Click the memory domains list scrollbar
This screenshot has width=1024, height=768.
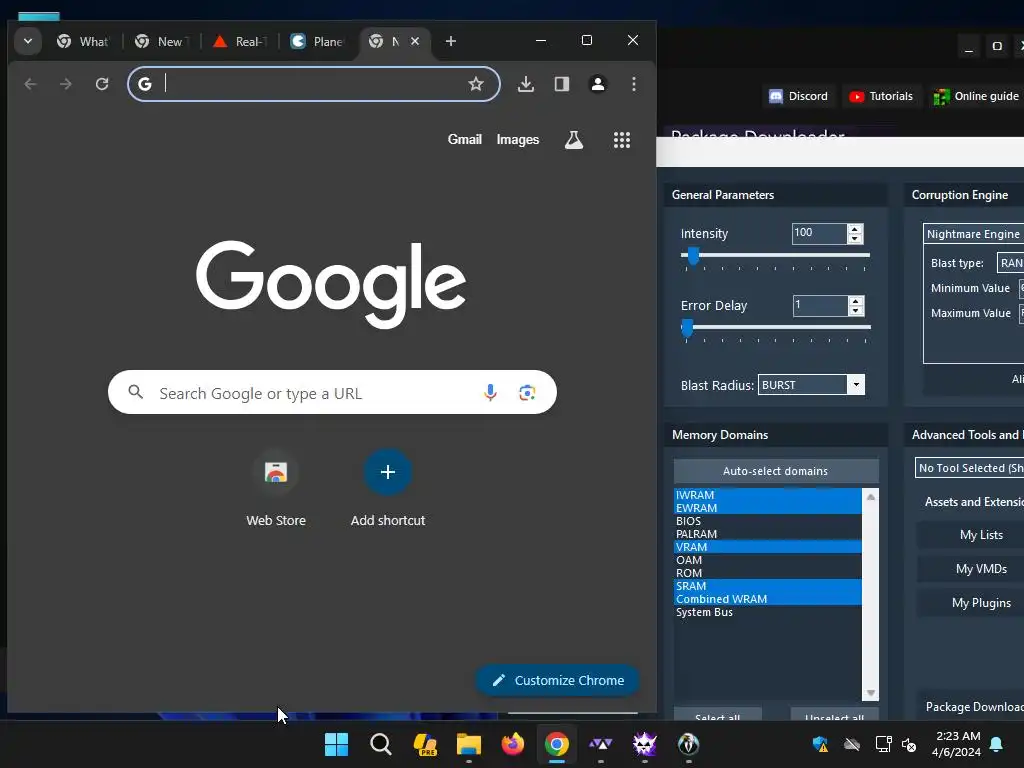click(871, 594)
